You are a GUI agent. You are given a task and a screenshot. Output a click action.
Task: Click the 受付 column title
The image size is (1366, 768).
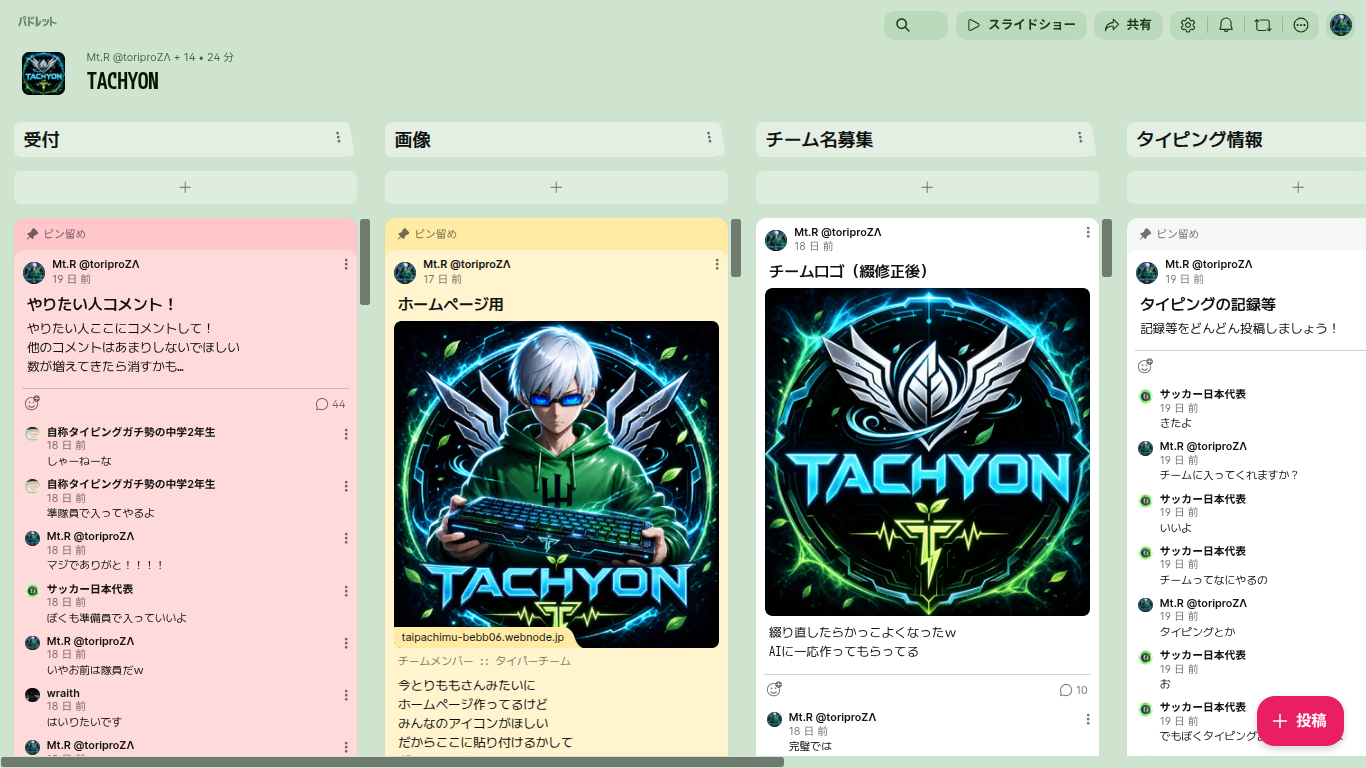[x=42, y=140]
